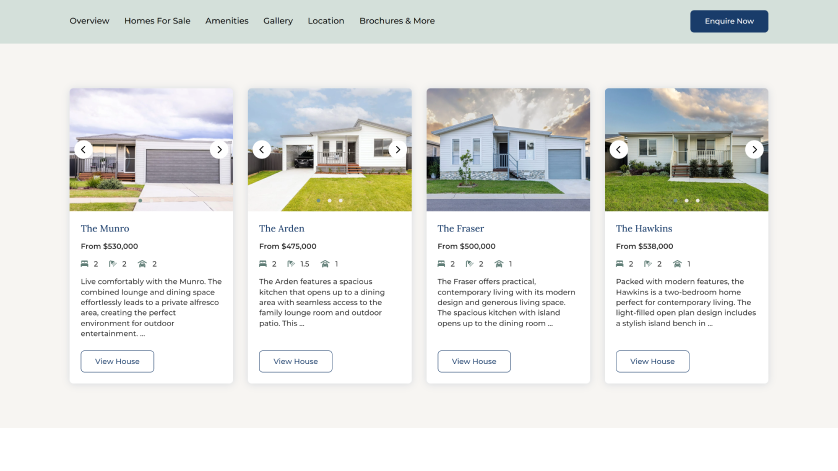The height and width of the screenshot is (471, 838).
Task: Click The Fraser house photo
Action: tap(508, 150)
